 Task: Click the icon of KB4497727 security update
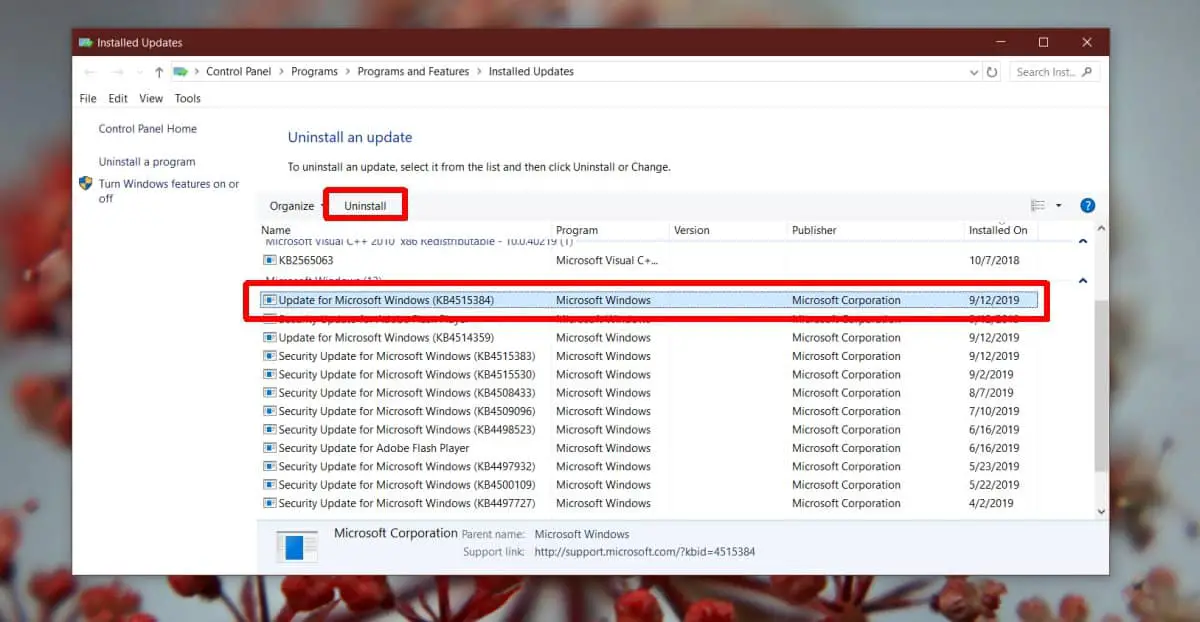(270, 503)
